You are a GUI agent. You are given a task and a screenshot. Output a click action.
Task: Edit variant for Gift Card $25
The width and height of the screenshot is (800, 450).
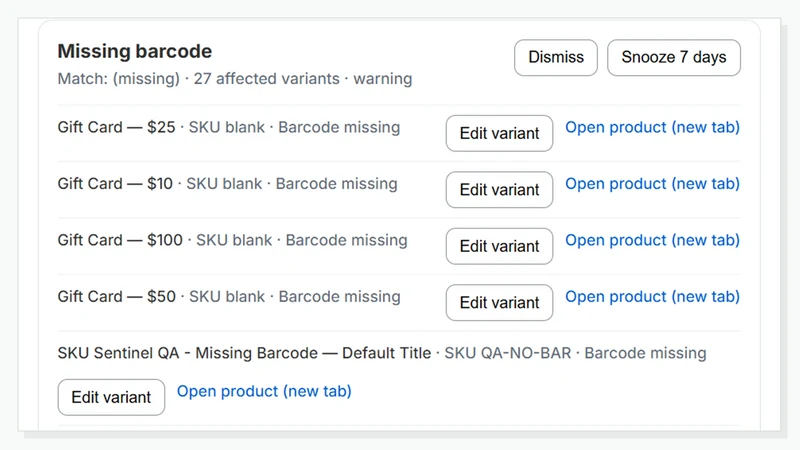[x=499, y=133]
